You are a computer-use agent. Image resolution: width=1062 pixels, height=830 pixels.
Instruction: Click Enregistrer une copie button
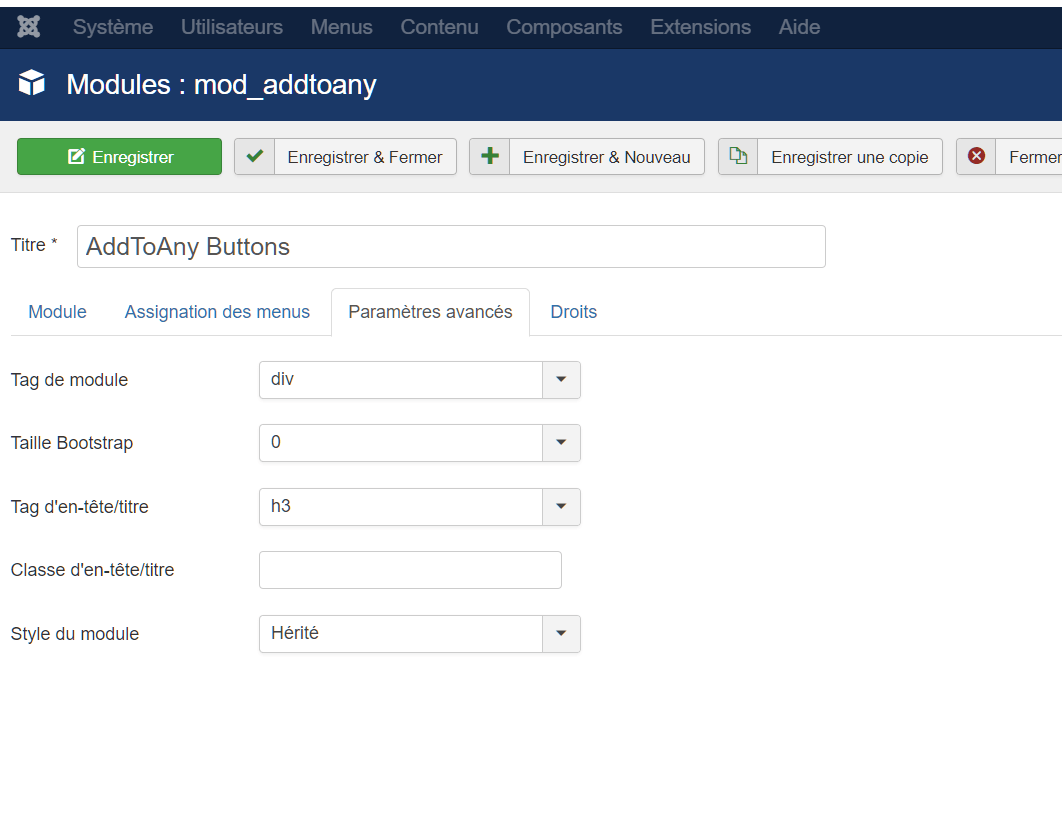click(830, 157)
